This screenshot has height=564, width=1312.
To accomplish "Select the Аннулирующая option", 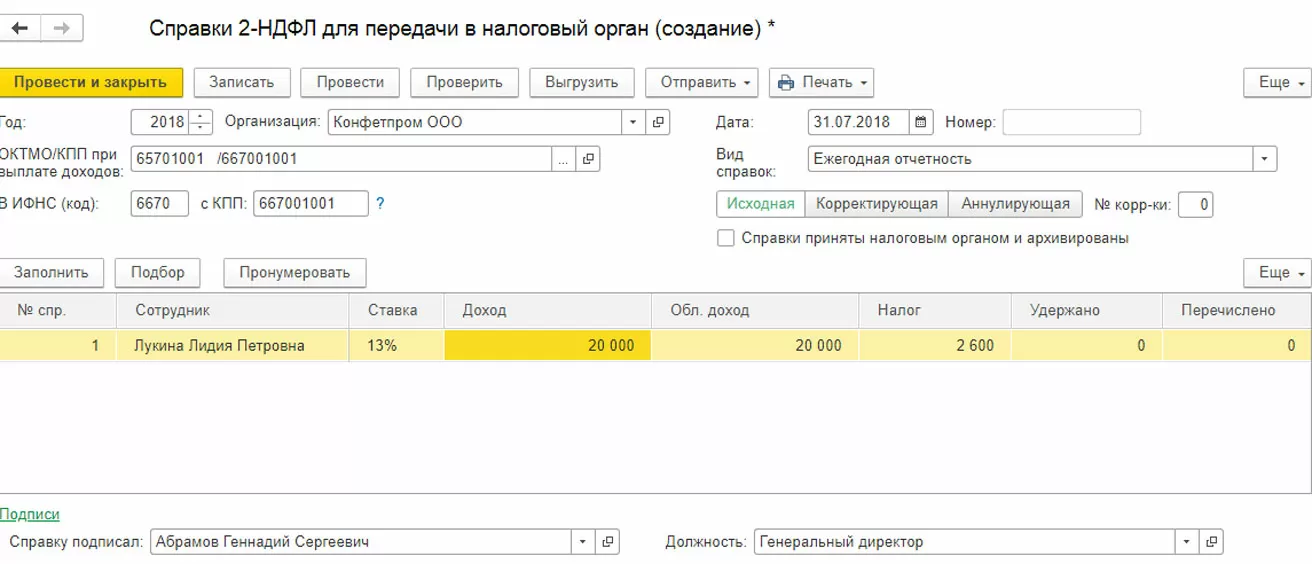I will 1015,204.
